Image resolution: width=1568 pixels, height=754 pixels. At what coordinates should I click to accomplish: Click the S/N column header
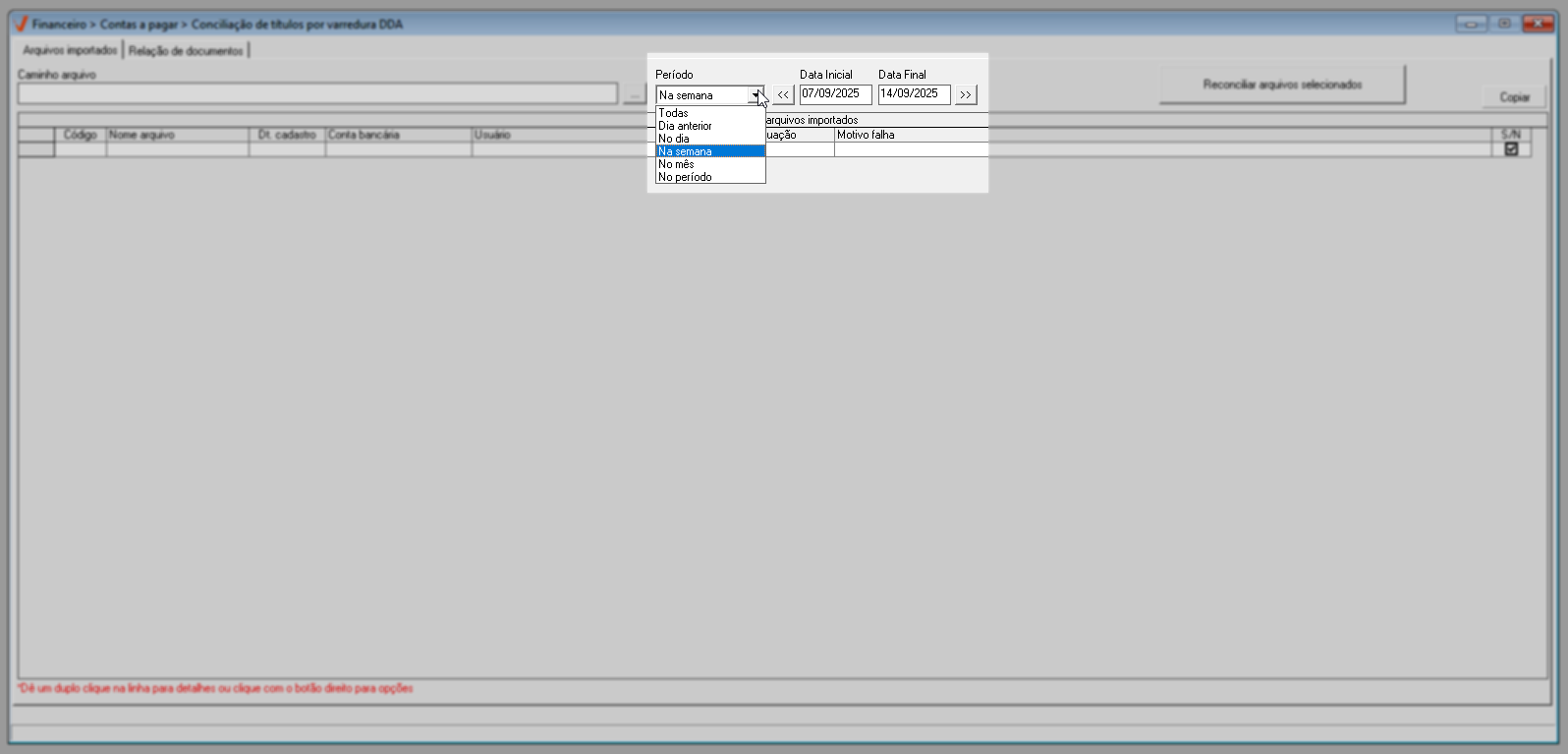pyautogui.click(x=1511, y=135)
